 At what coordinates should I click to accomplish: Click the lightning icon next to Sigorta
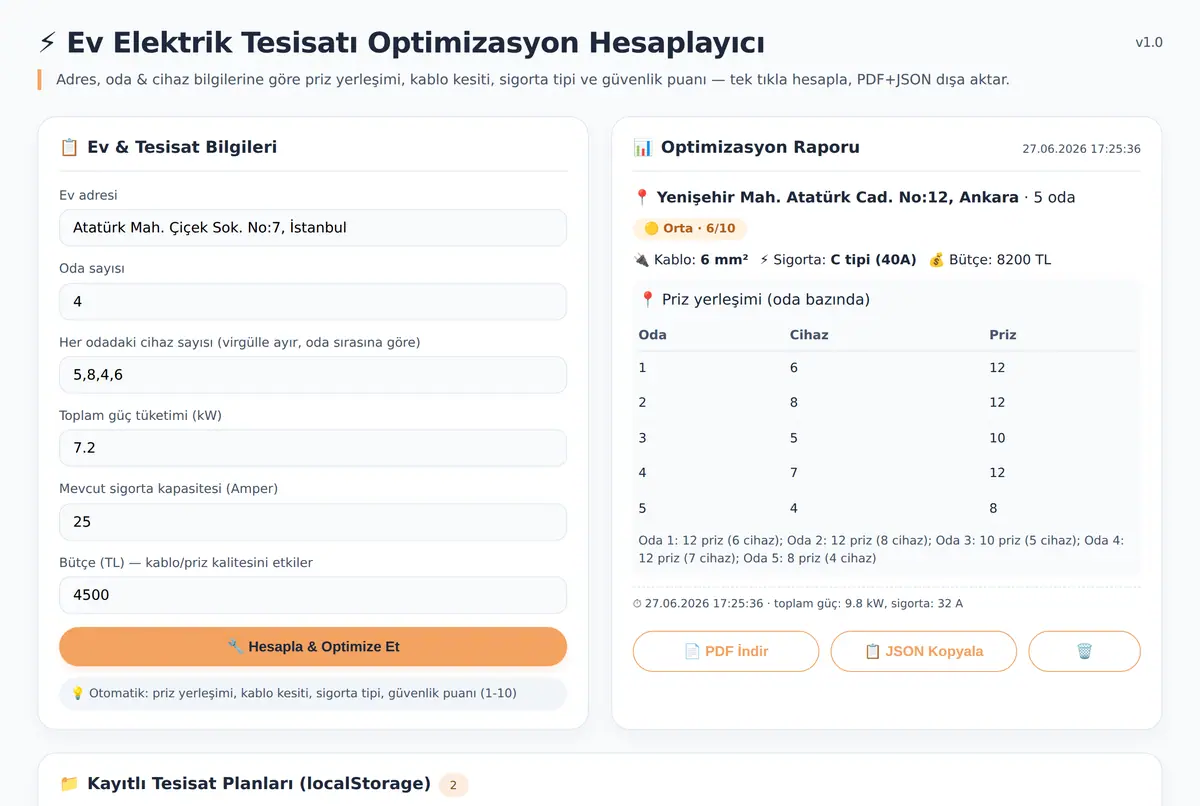coord(765,260)
